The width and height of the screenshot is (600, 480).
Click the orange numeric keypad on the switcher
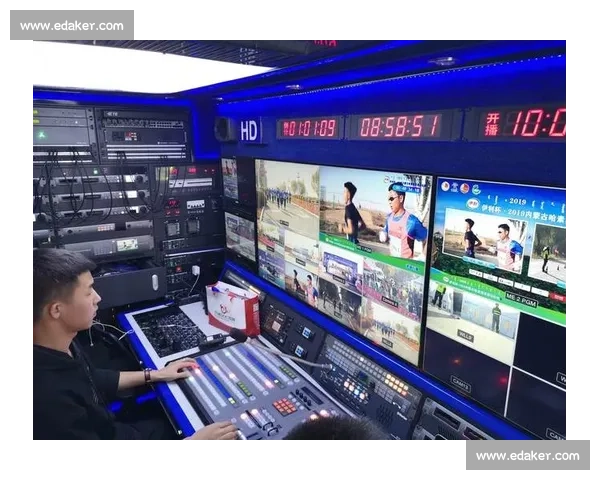tap(285, 406)
